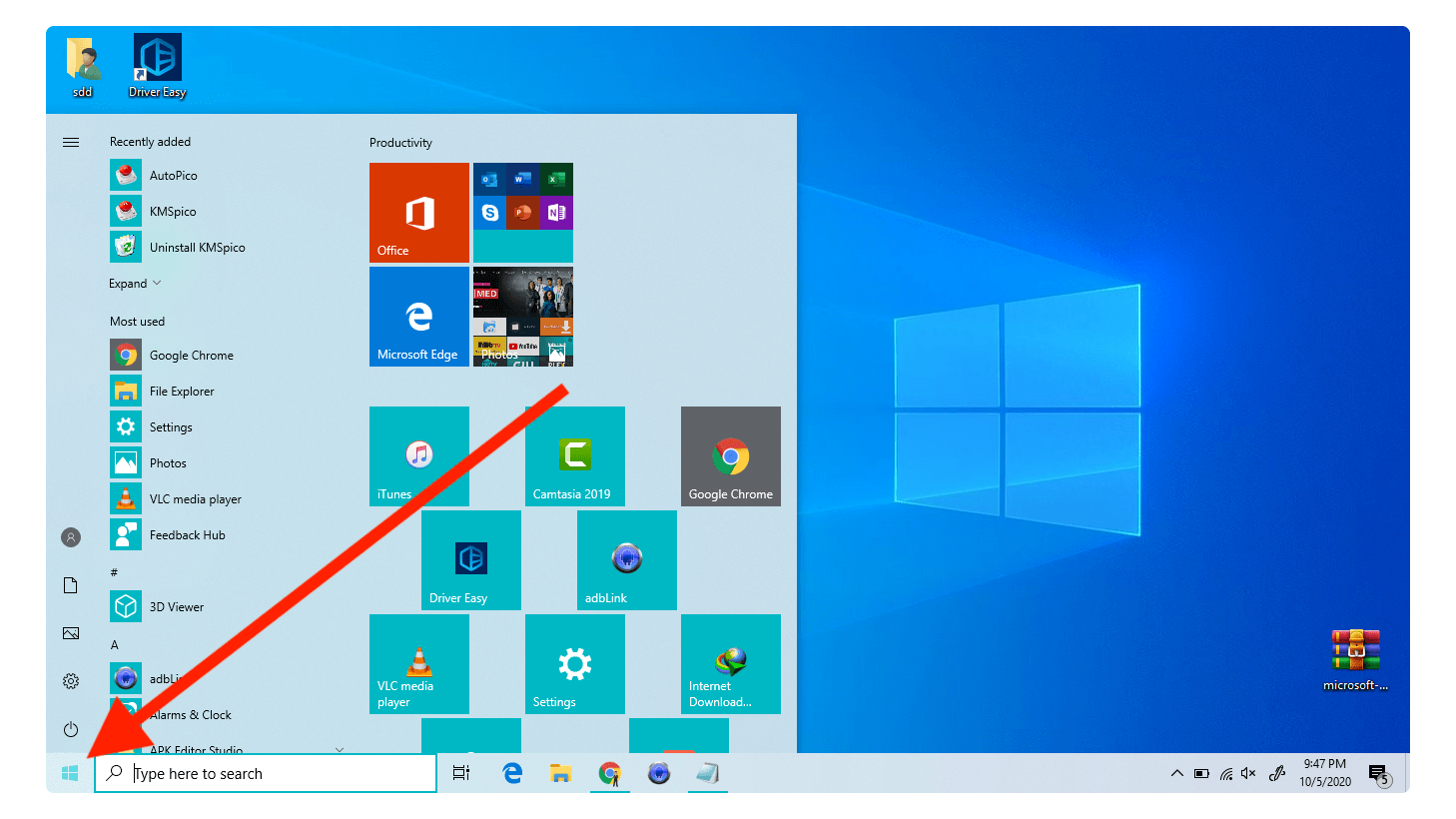Viewport: 1456px width, 819px height.
Task: Open the VLC media player tile
Action: pyautogui.click(x=418, y=664)
